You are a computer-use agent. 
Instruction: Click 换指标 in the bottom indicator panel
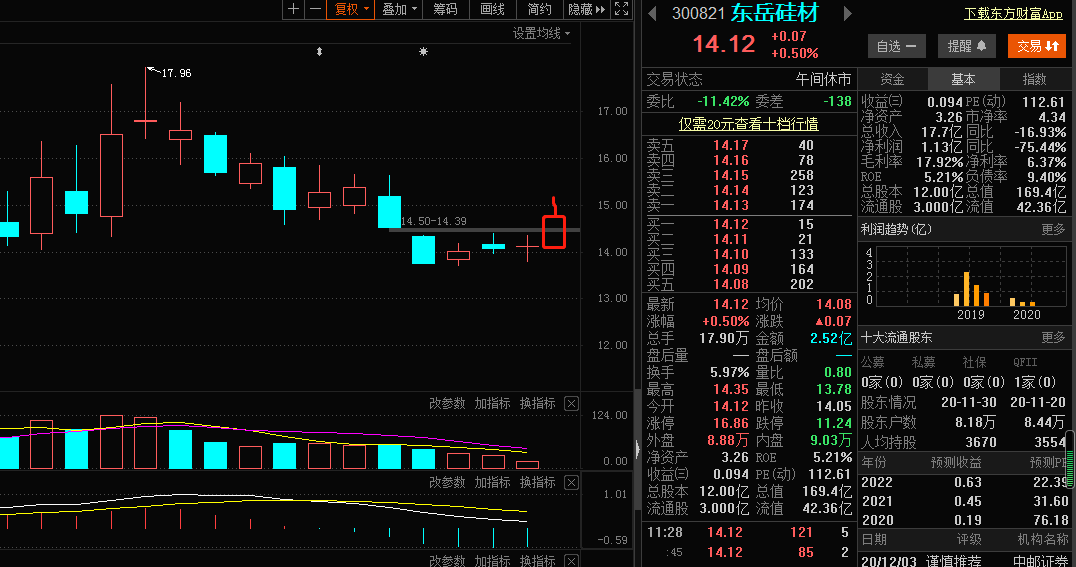[x=537, y=560]
